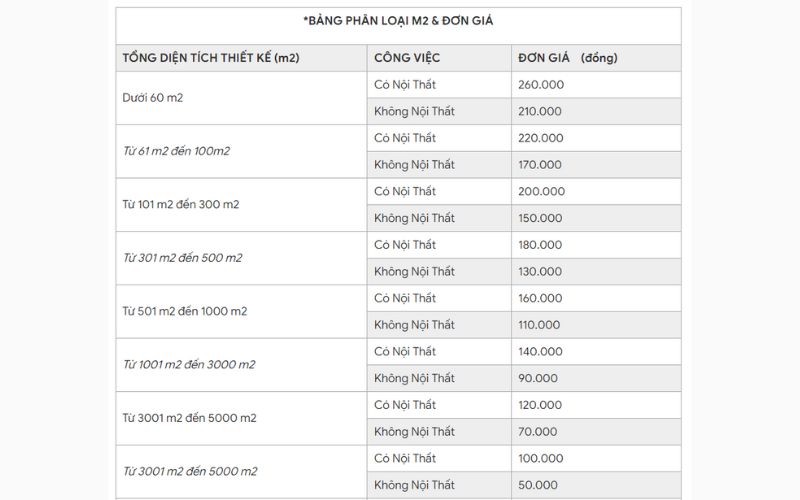Click the "Từ 1001 m2 đến 3000 m2" cell
The image size is (800, 500).
tap(189, 365)
